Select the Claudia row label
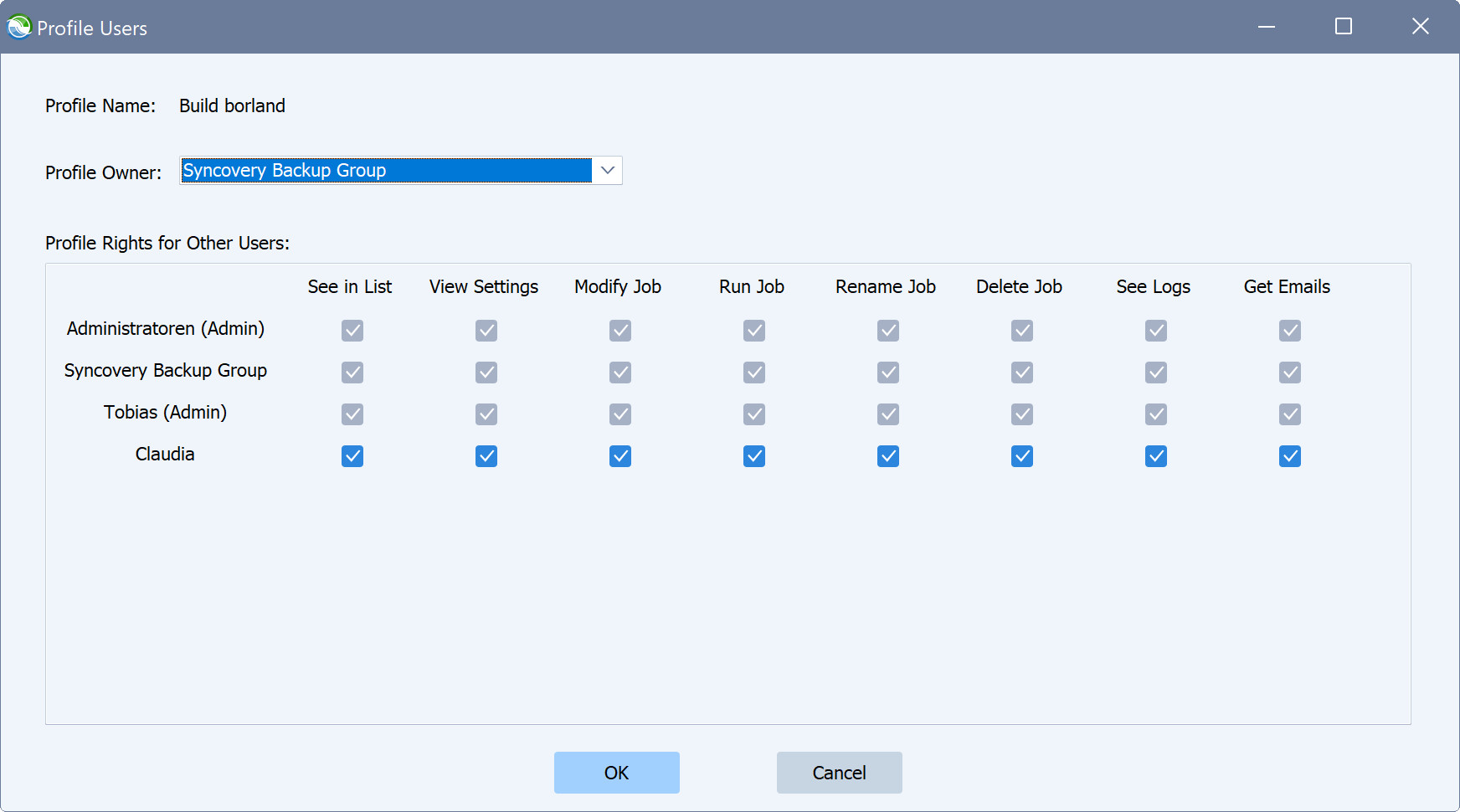 [164, 454]
